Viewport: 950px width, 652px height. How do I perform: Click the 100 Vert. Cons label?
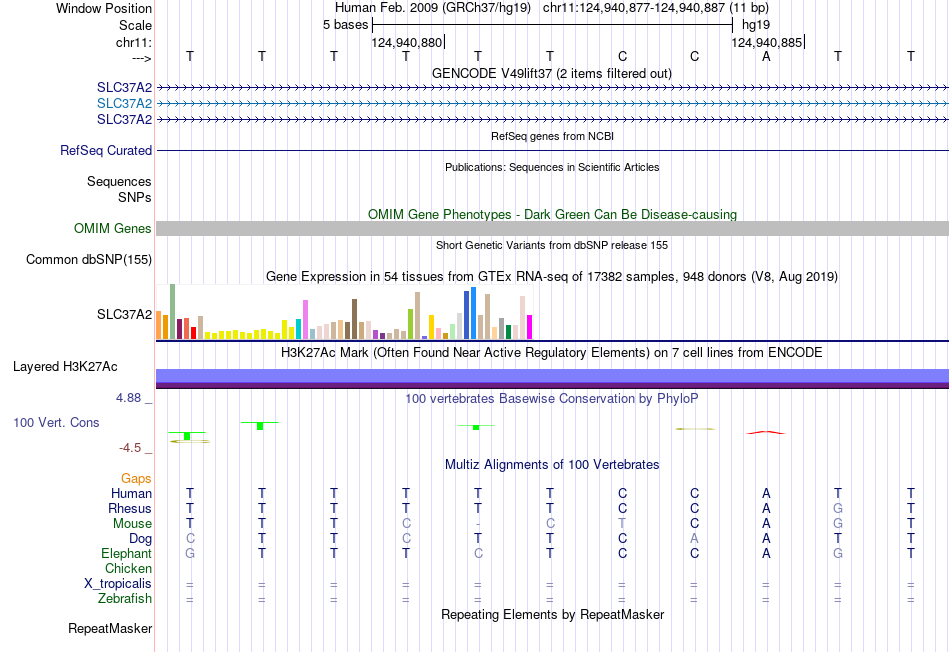(56, 422)
